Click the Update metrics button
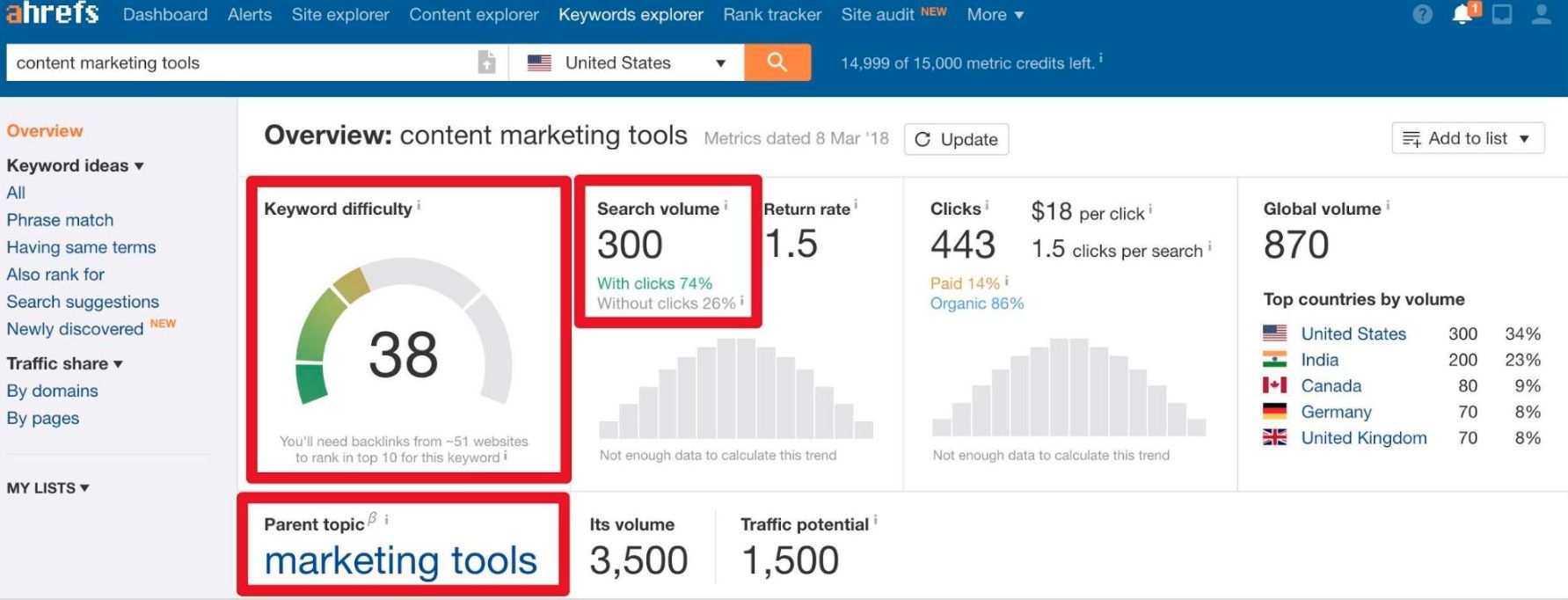This screenshot has width=1568, height=600. pyautogui.click(x=956, y=139)
